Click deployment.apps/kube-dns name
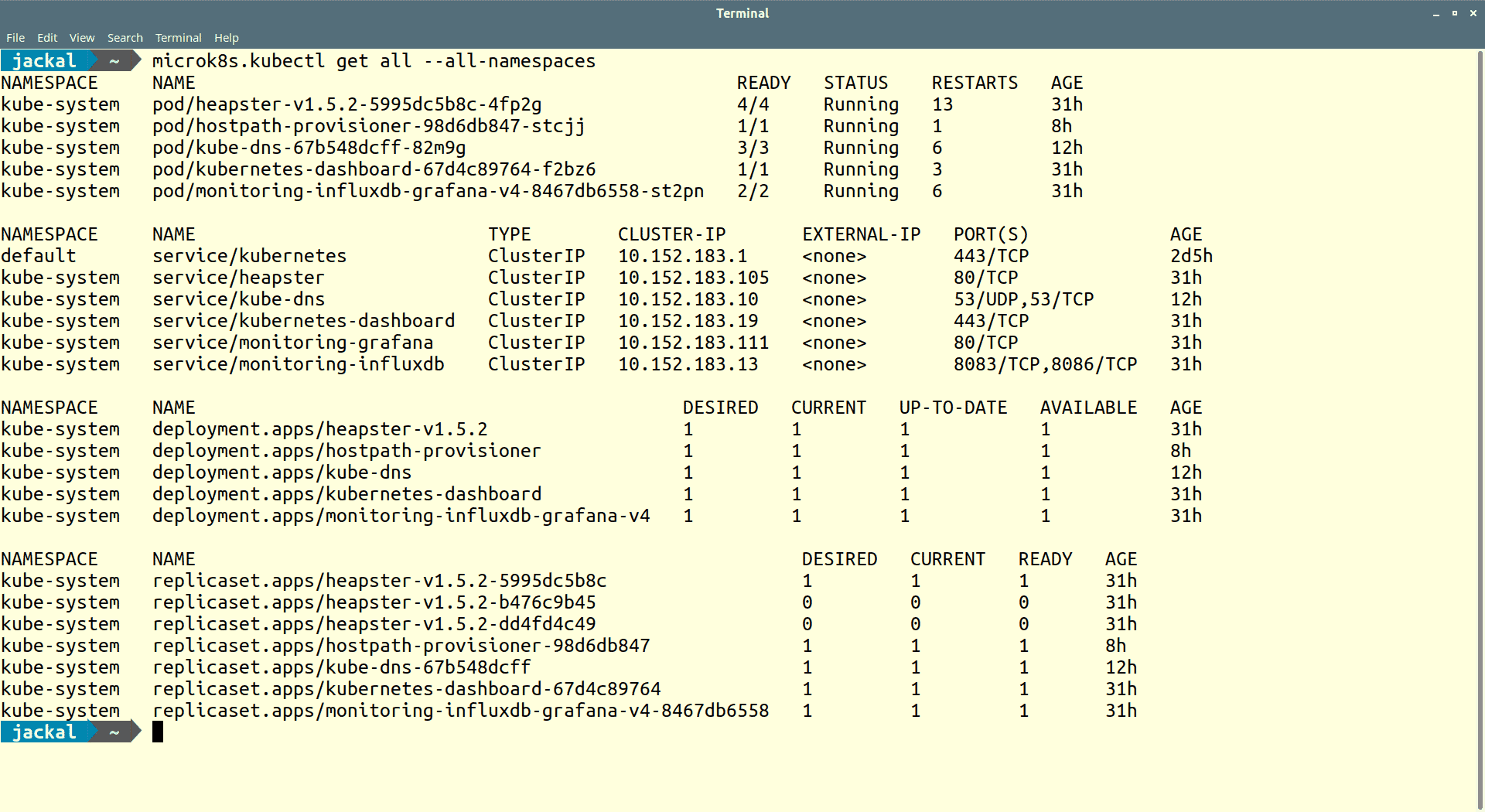Image resolution: width=1485 pixels, height=812 pixels. (282, 473)
